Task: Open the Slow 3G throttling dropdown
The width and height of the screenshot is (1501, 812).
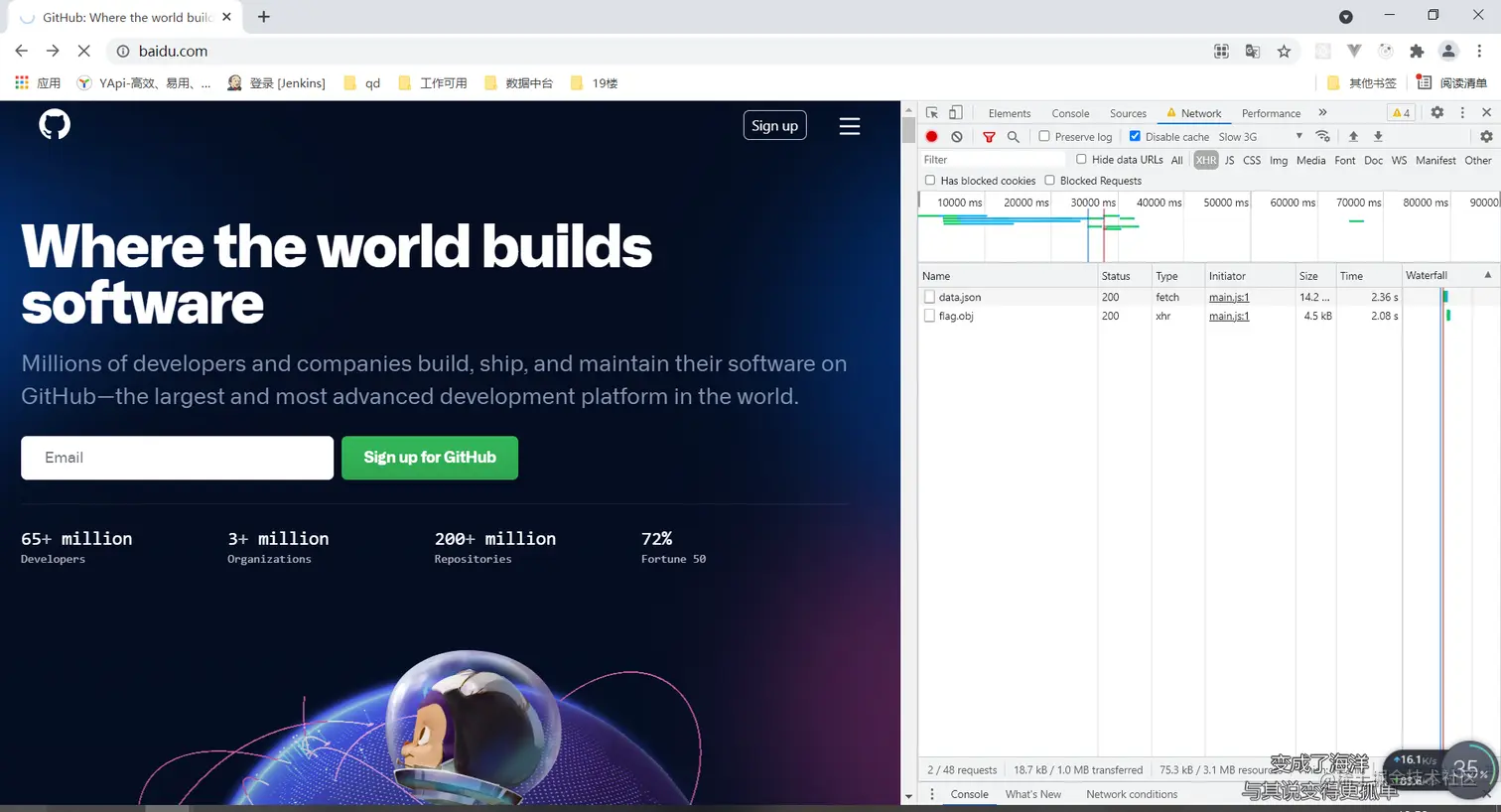Action: (1261, 137)
